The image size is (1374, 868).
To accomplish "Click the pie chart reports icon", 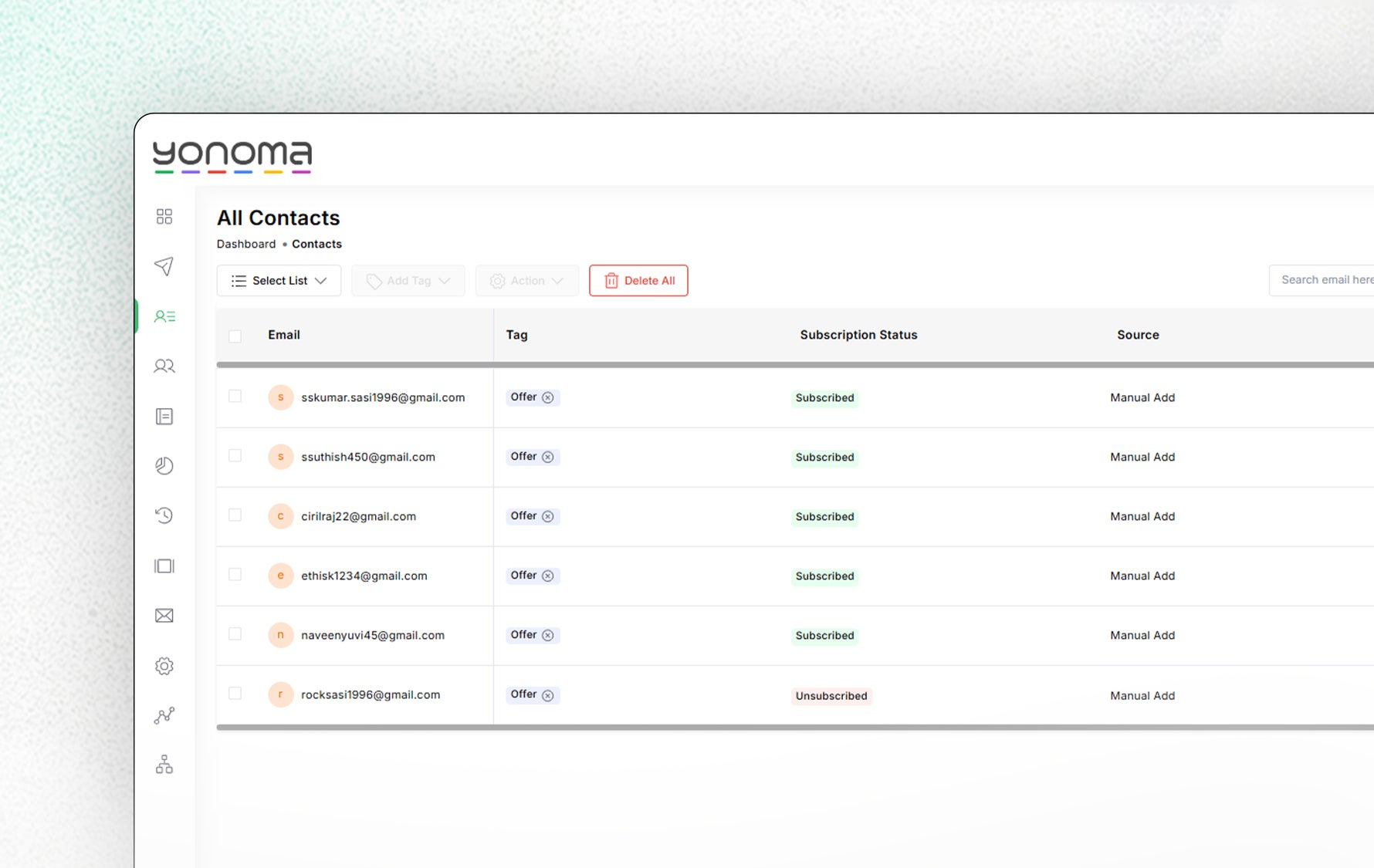I will (164, 466).
